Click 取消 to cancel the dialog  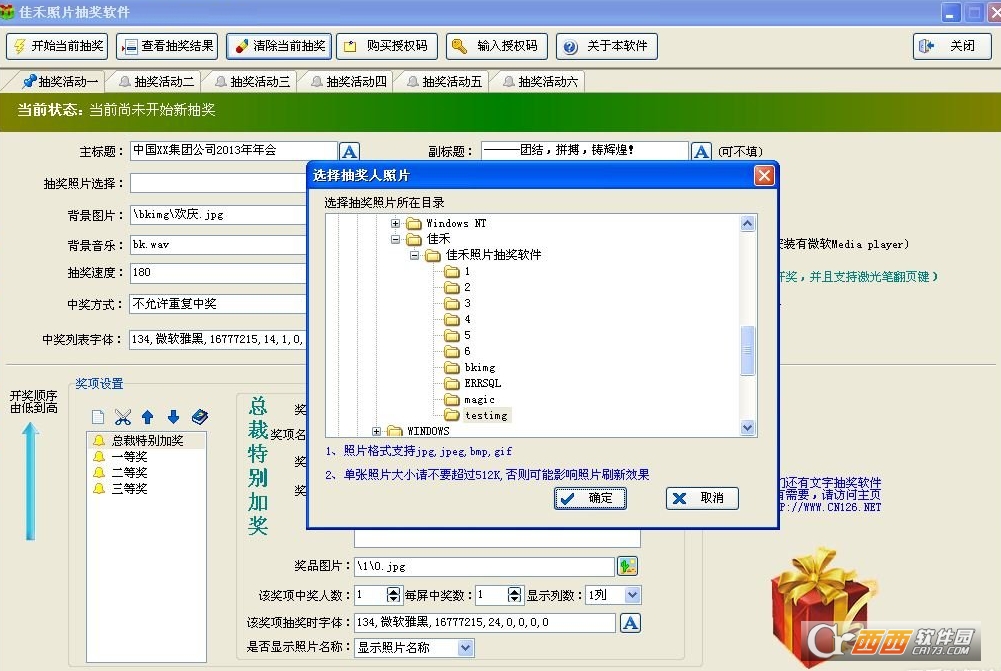pos(702,498)
